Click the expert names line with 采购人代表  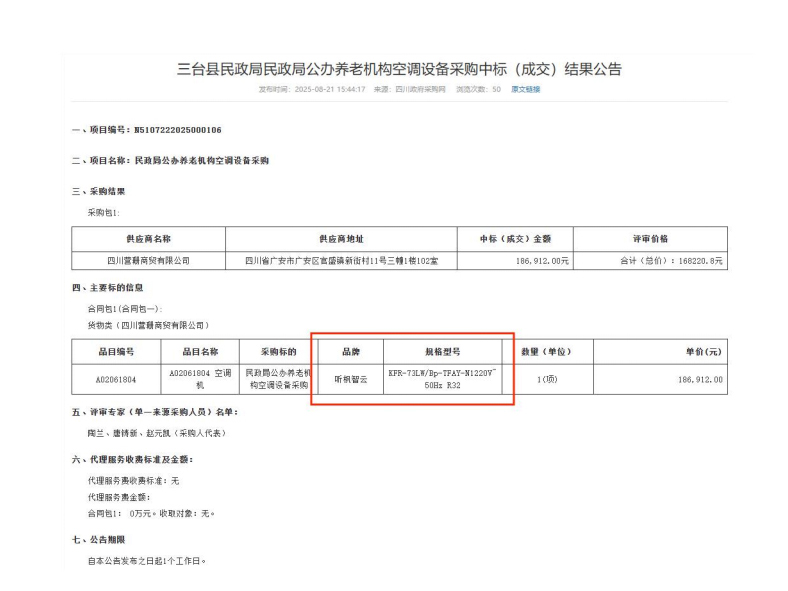157,433
